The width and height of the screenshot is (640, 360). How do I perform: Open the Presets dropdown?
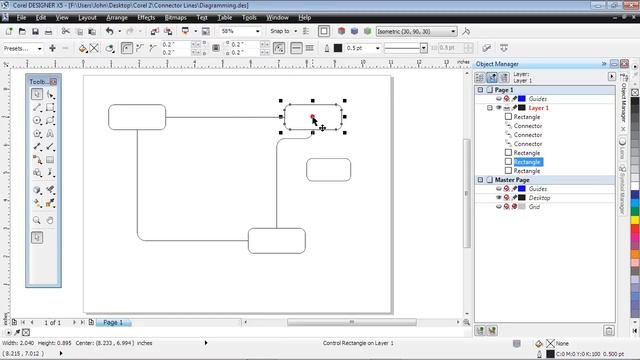click(40, 49)
